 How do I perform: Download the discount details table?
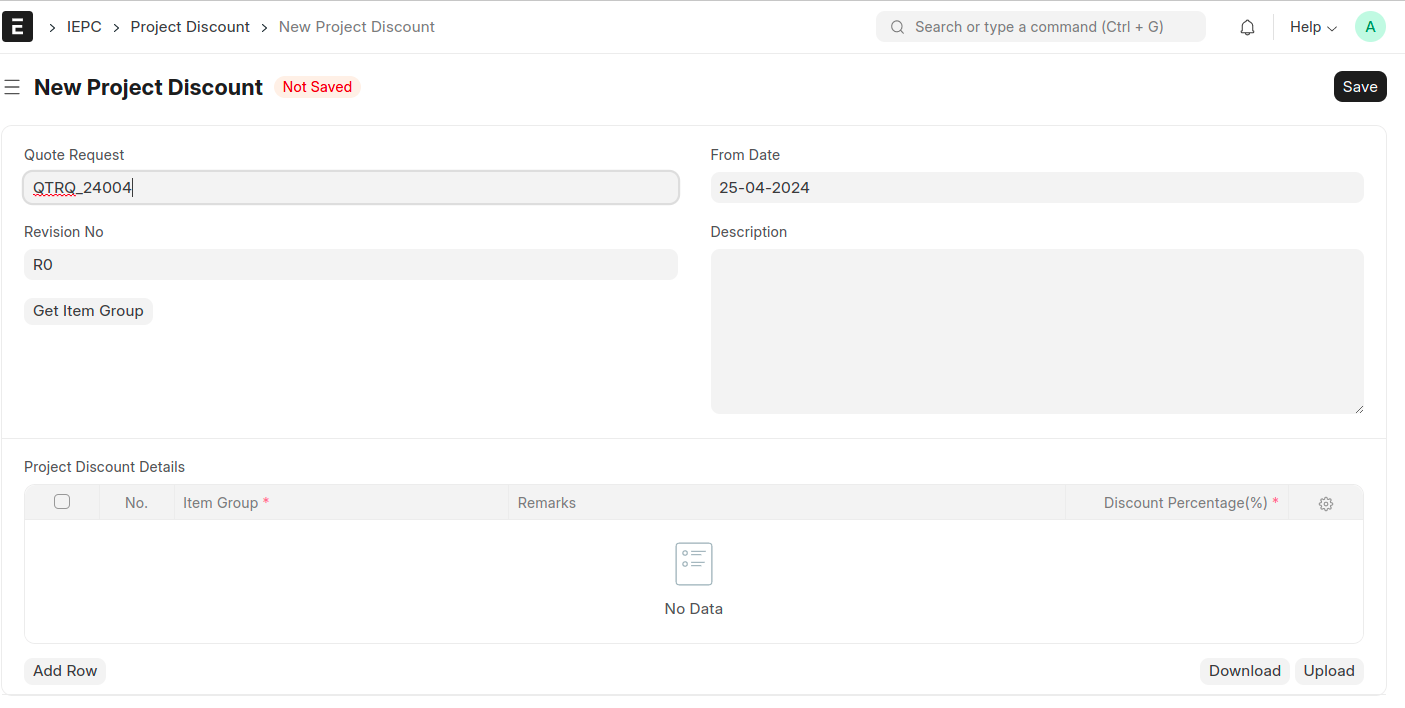(1244, 670)
